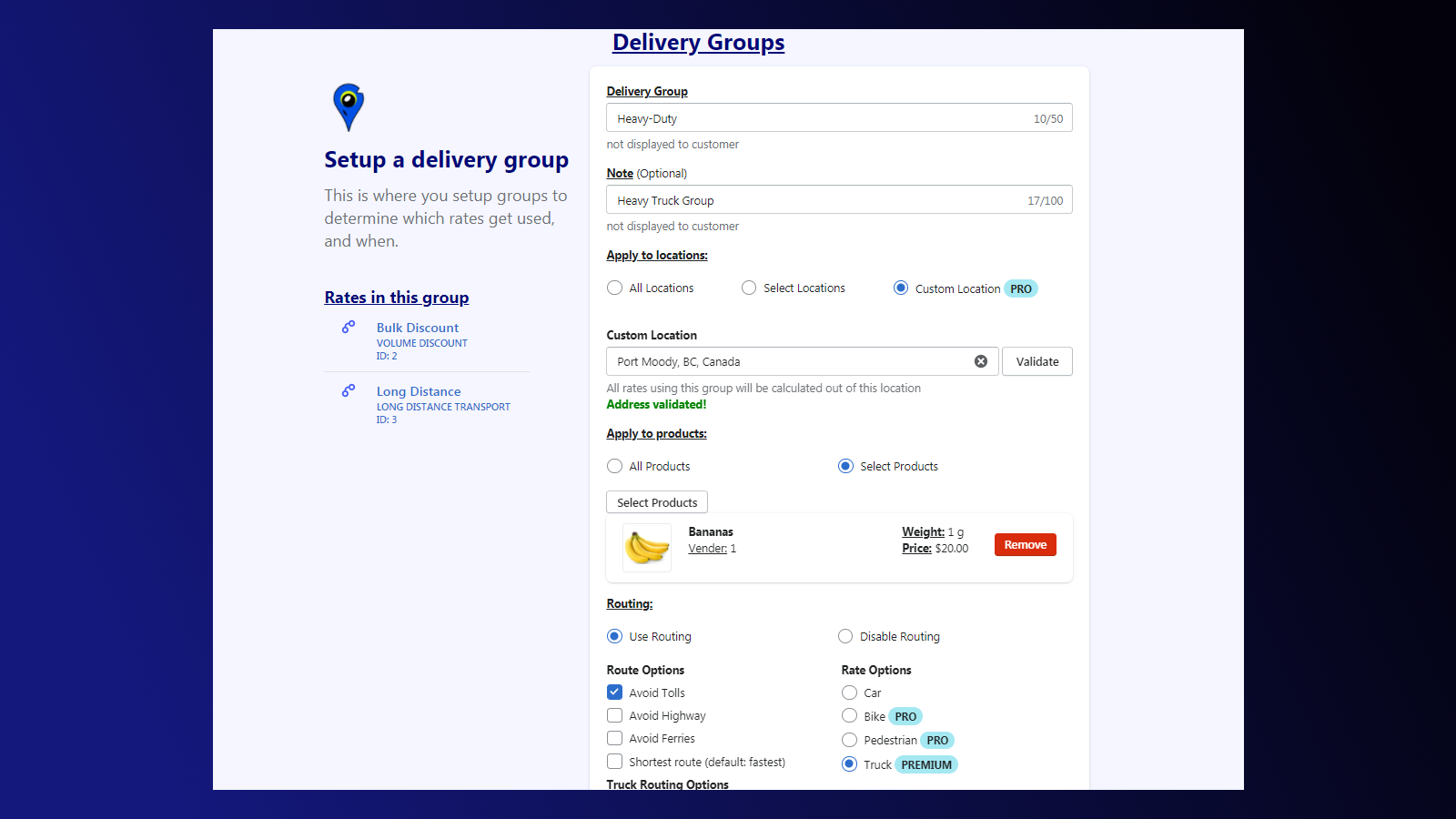Screen dimensions: 1456x819
Task: Click the PRO badge next to Bike
Action: coord(905,716)
